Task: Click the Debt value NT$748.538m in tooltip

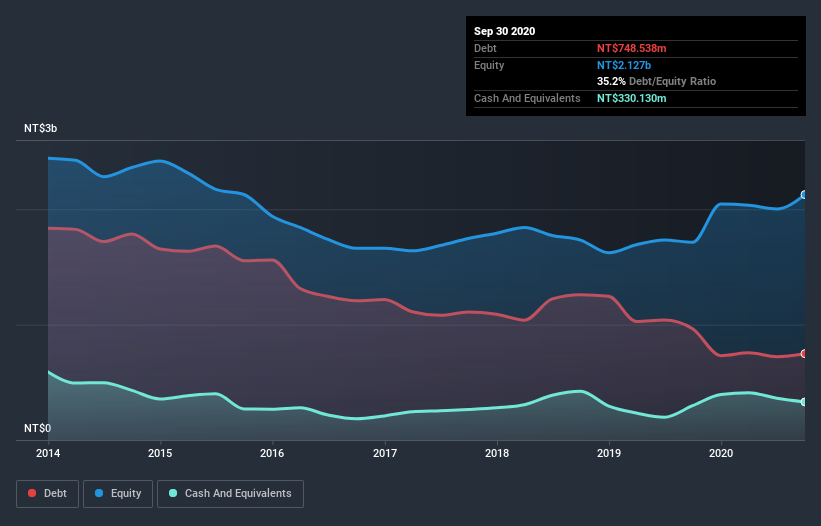Action: (631, 48)
